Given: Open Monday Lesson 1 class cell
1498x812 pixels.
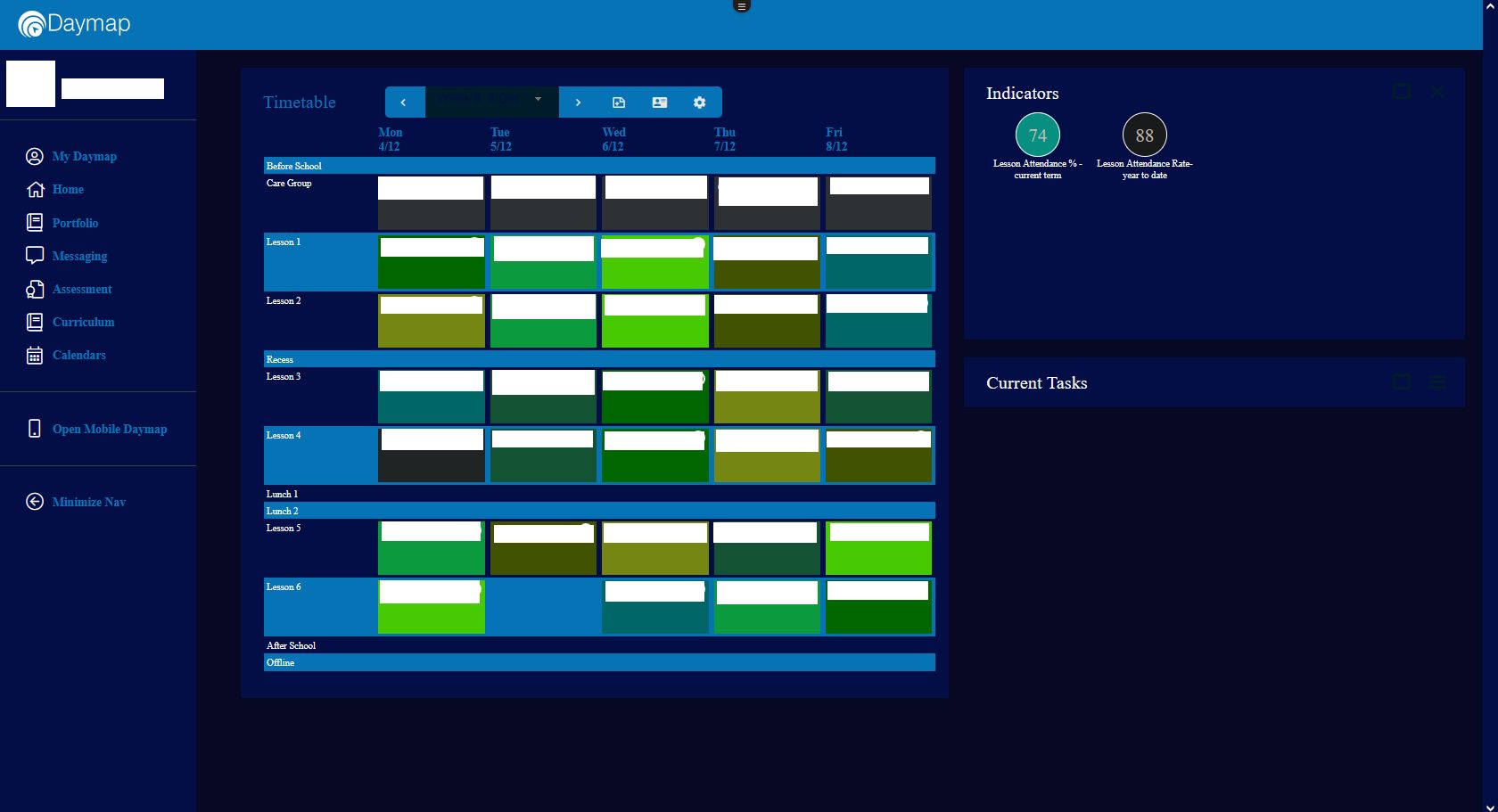Looking at the screenshot, I should (x=432, y=262).
